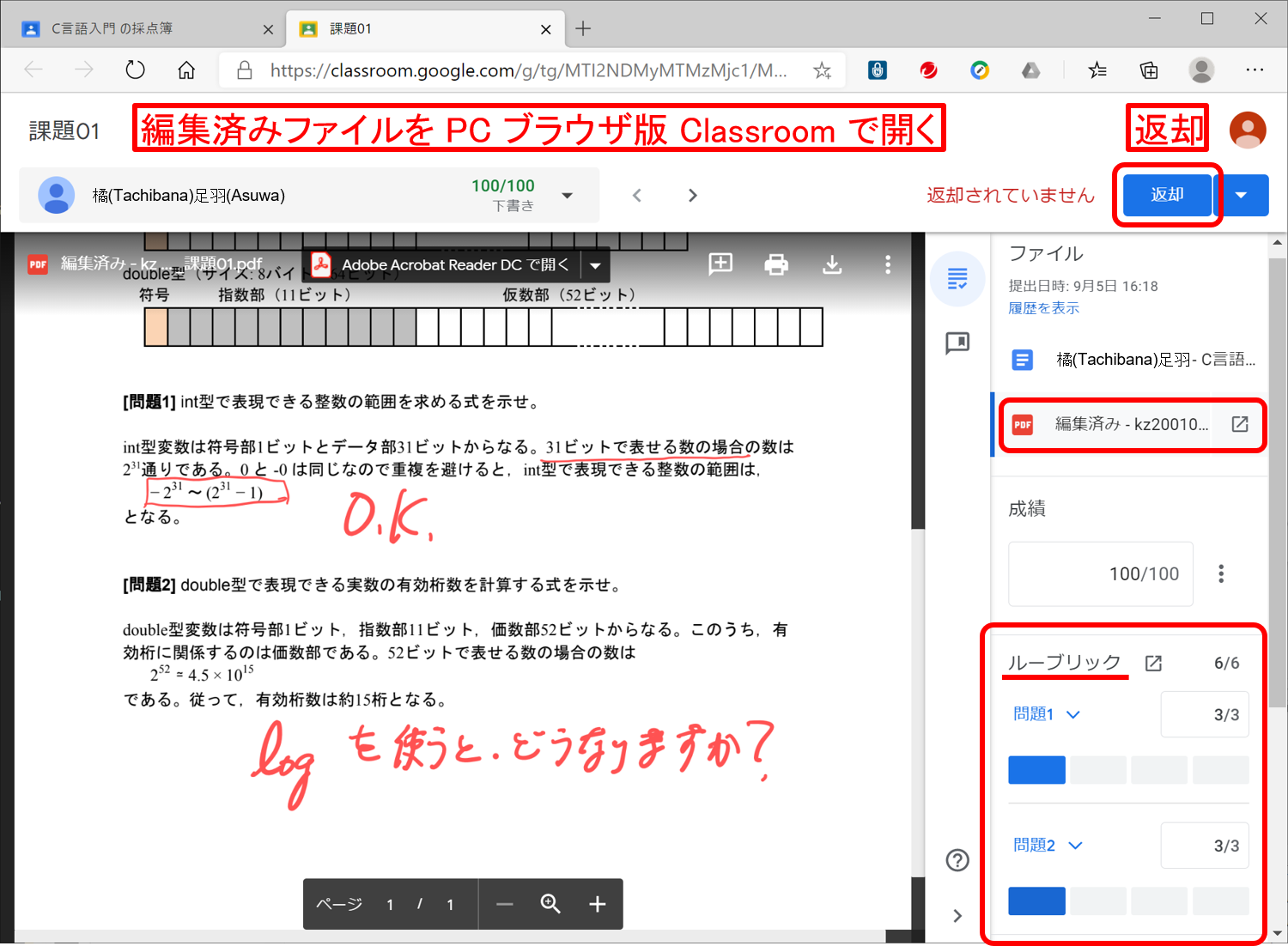Expand return button options arrow
Screen dimensions: 1288x946
1241,195
